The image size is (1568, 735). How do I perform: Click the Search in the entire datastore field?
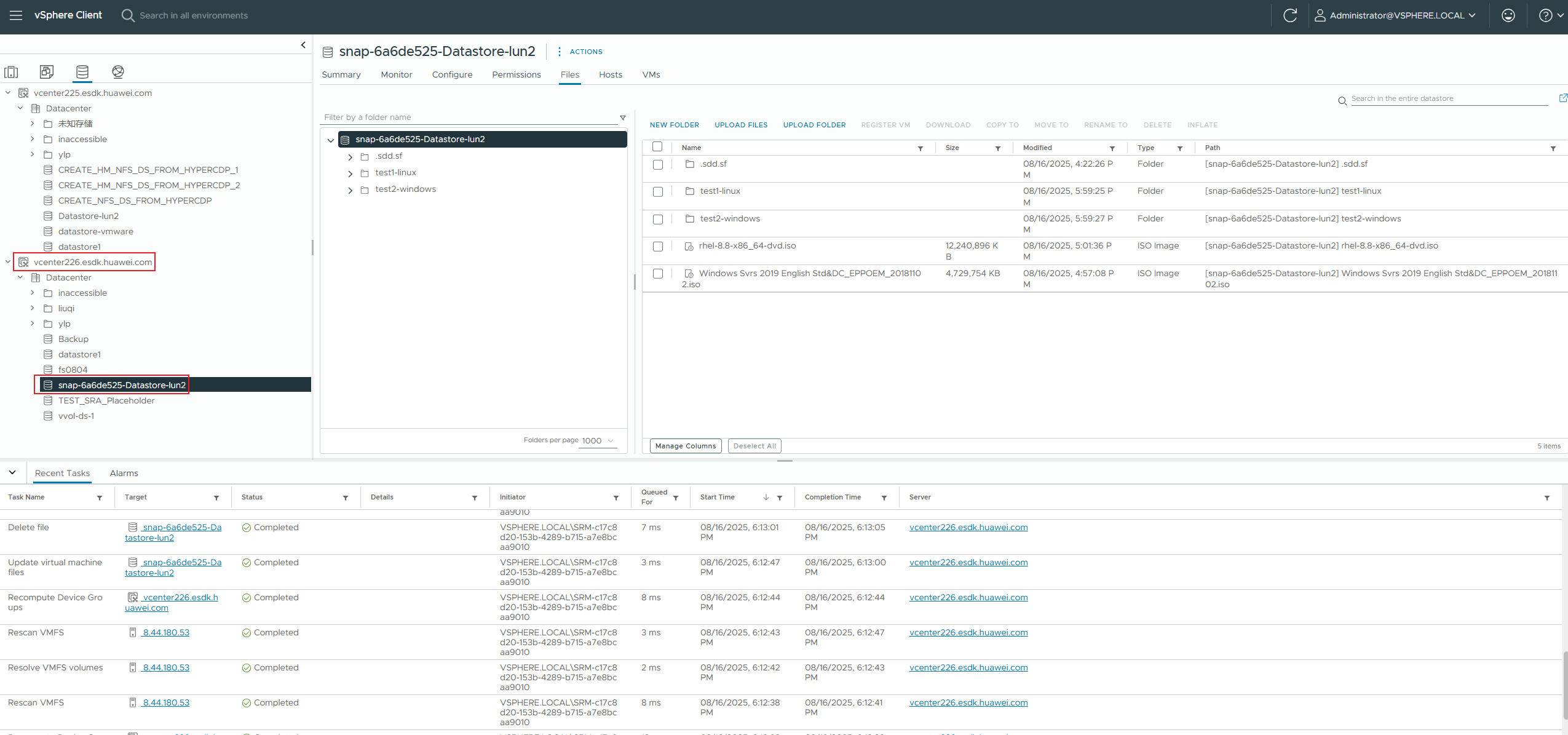point(1449,98)
